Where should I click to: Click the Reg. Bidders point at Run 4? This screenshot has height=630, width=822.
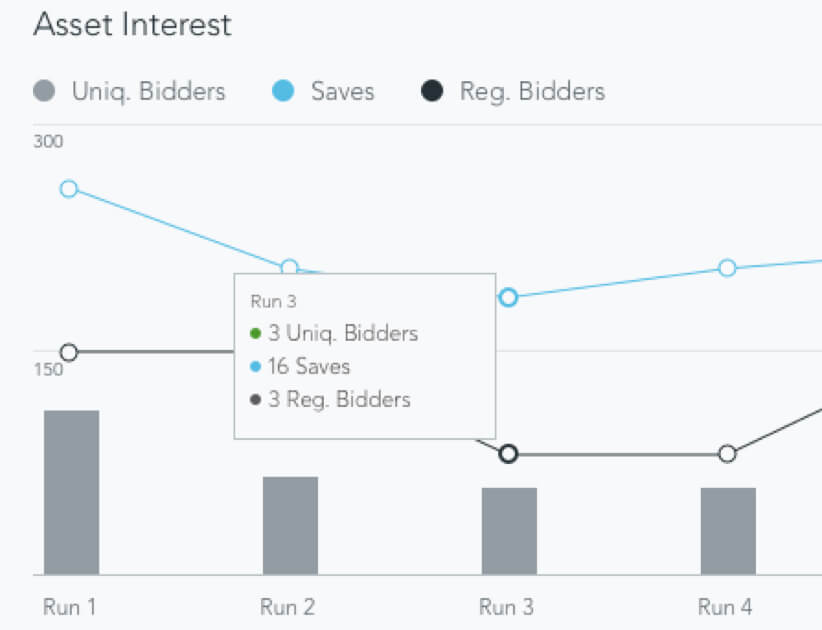(727, 454)
